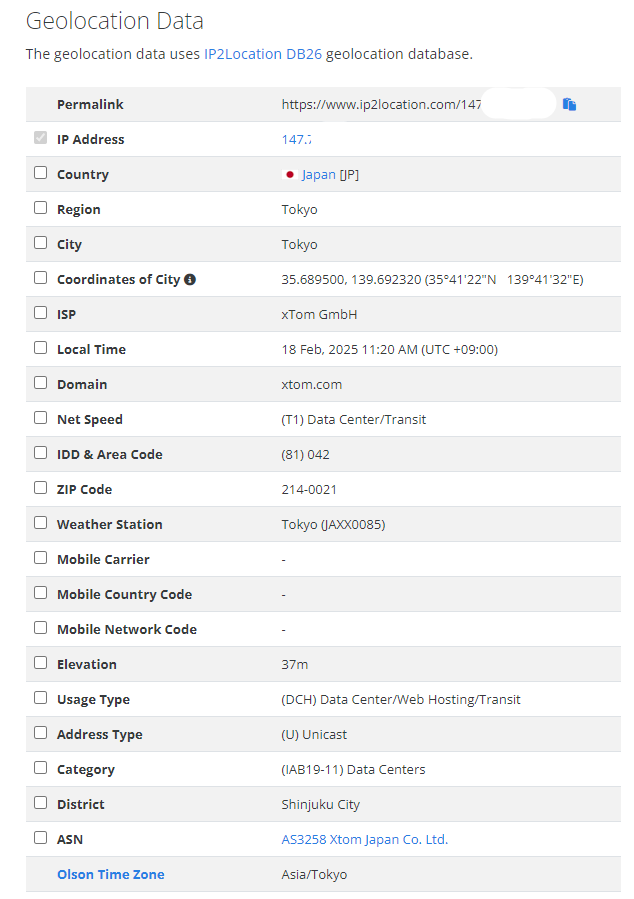Image resolution: width=634 pixels, height=899 pixels.
Task: Follow the AS3258 Xtom Japan Co. Ltd. link
Action: point(365,839)
